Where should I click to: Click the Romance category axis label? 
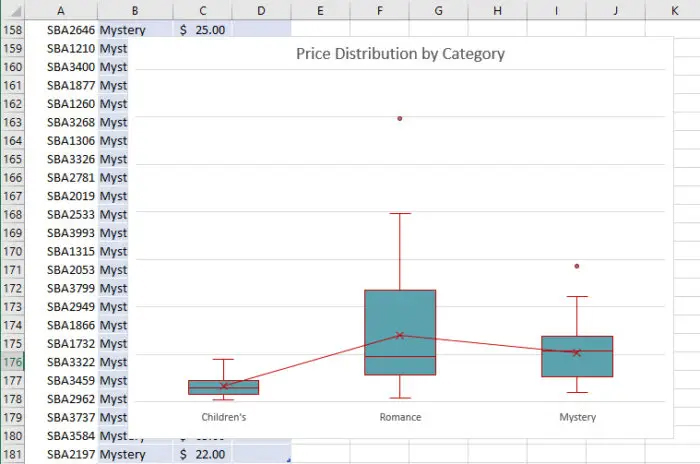coord(400,417)
